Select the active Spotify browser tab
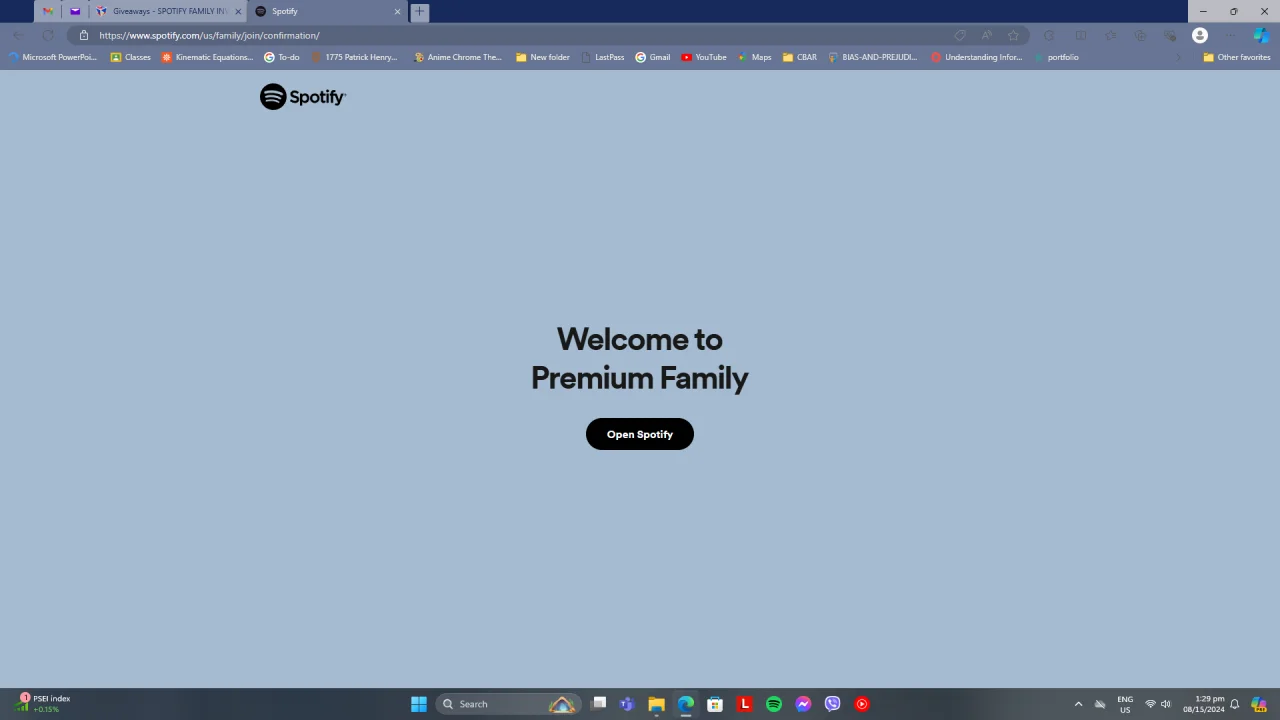This screenshot has width=1280, height=720. (327, 11)
